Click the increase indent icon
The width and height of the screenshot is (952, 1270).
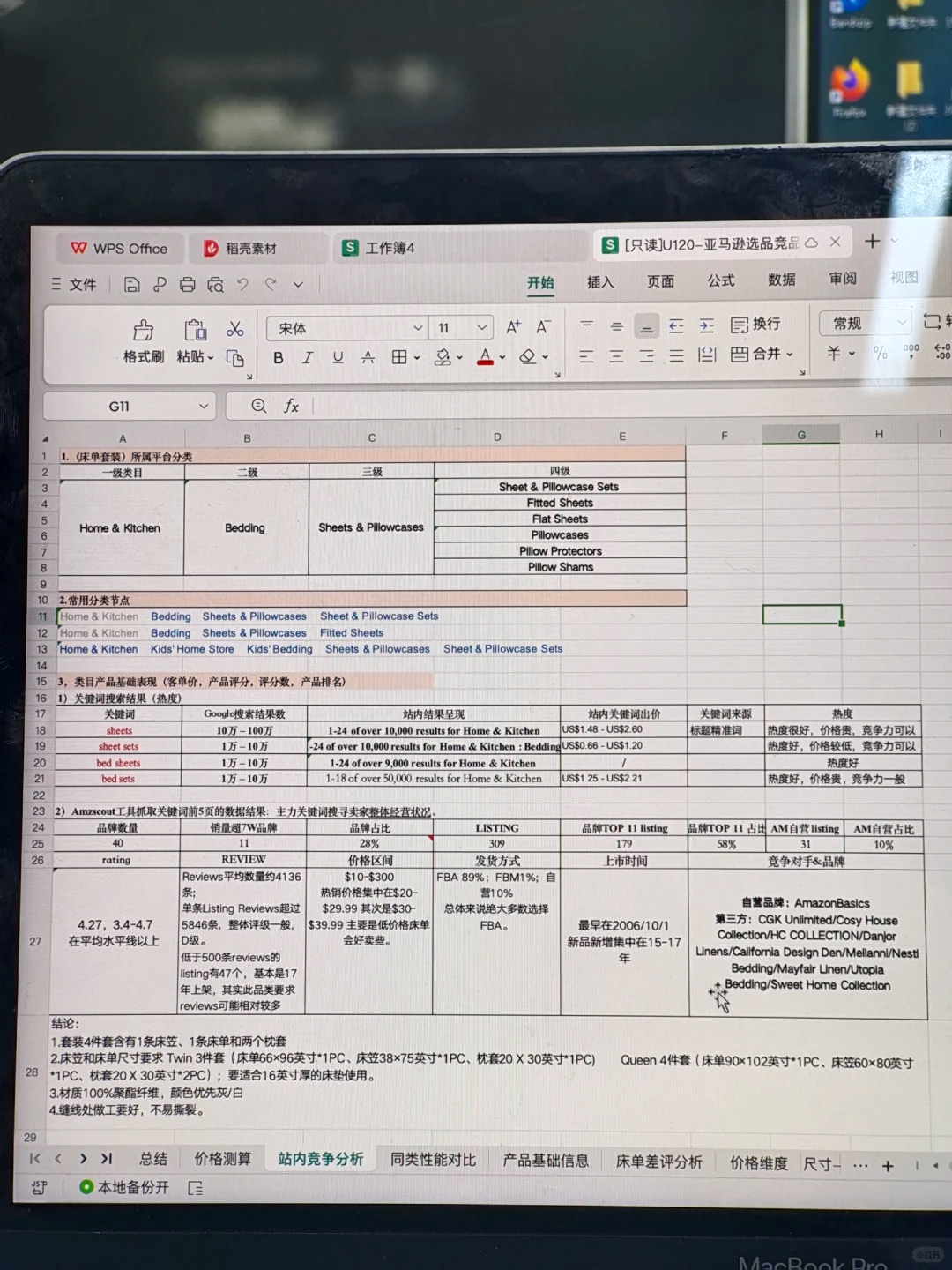[x=707, y=325]
